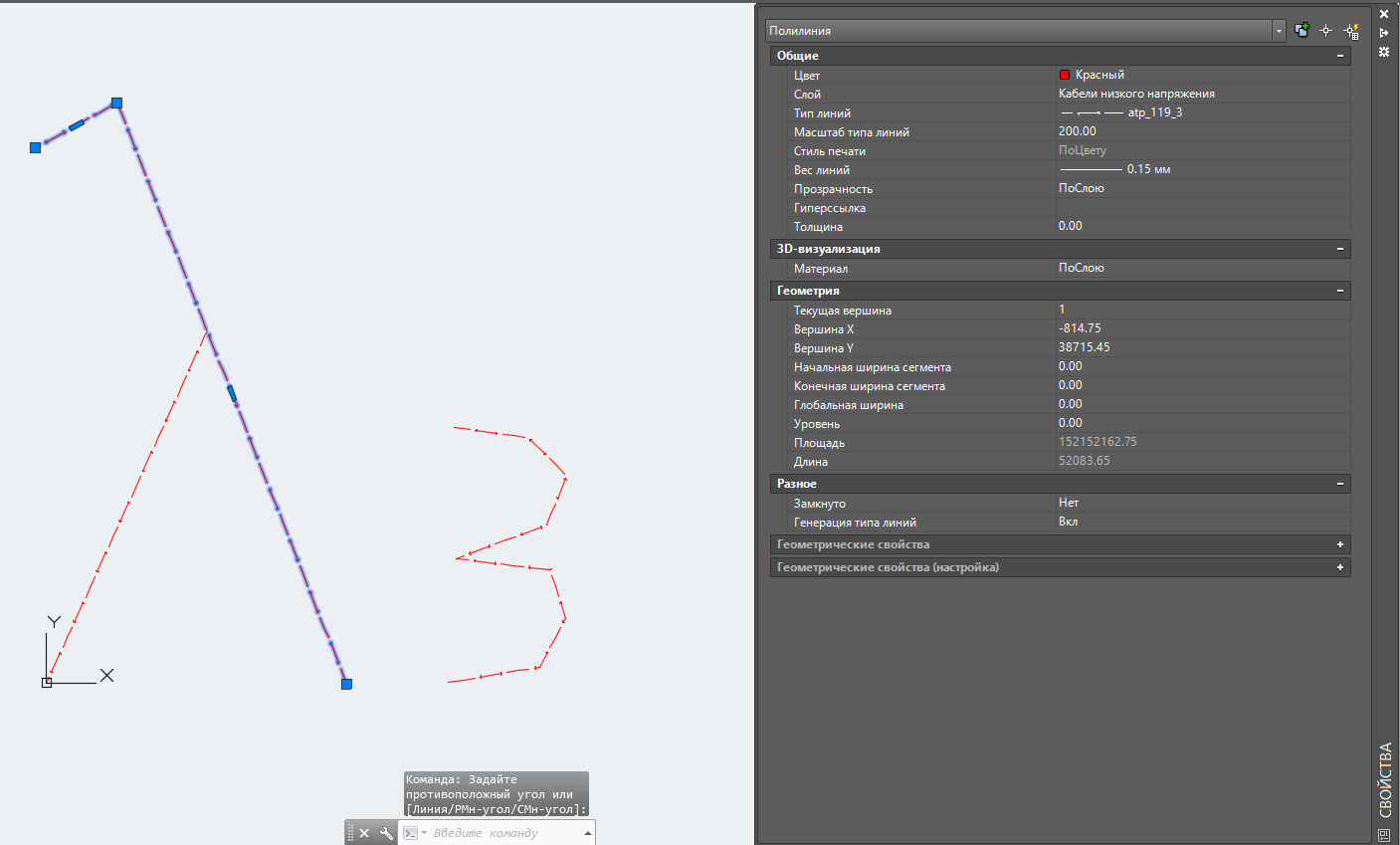The height and width of the screenshot is (845, 1400).
Task: Expand Геометрические свойства section
Action: tap(1340, 544)
